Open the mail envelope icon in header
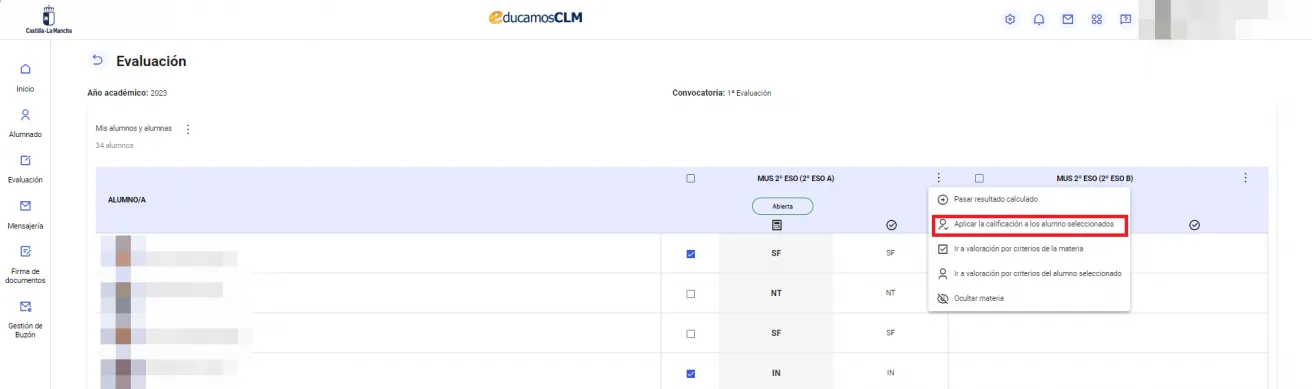The height and width of the screenshot is (389, 1312). (1068, 19)
